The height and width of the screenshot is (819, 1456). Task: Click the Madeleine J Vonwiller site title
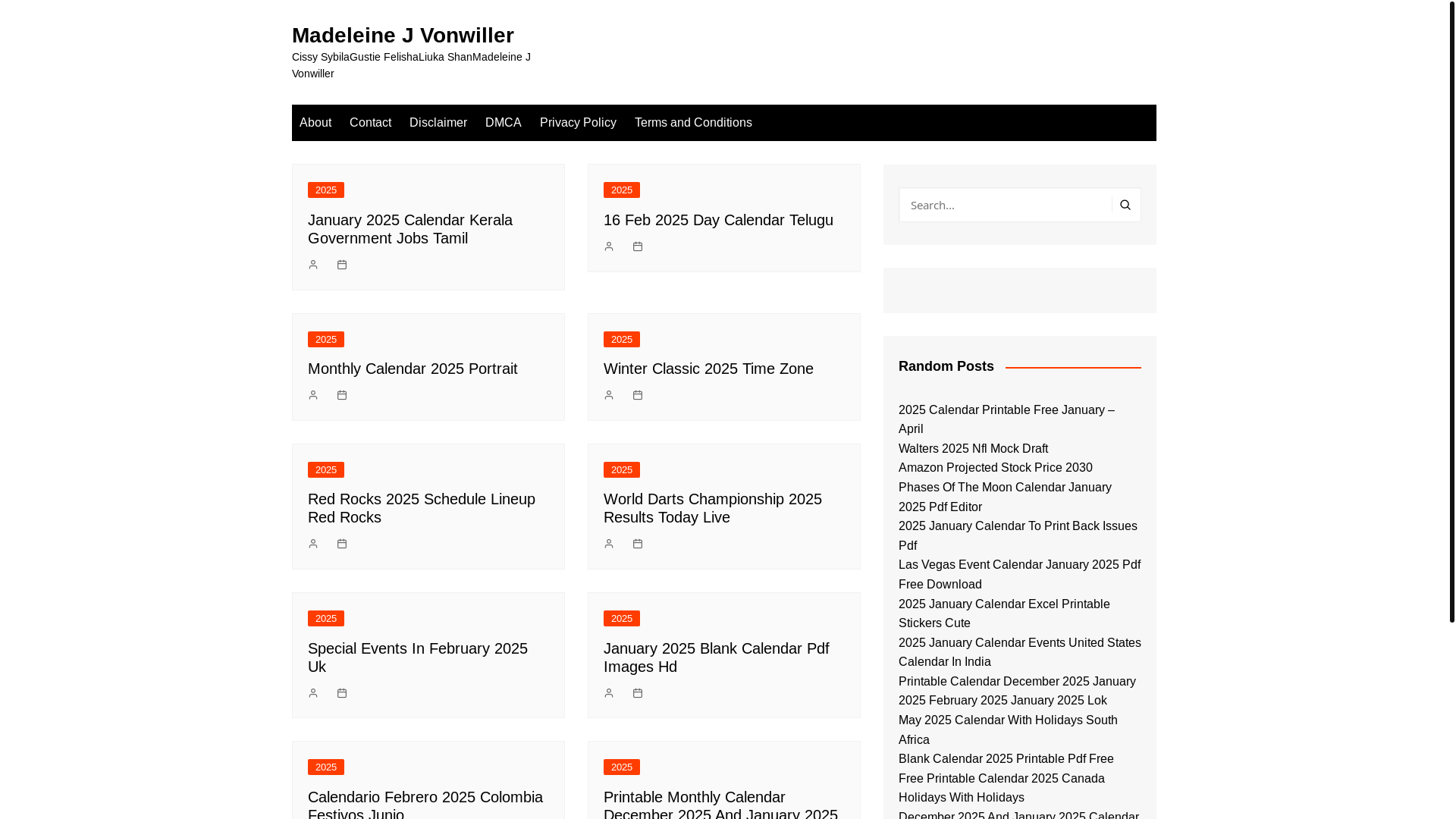[x=403, y=35]
